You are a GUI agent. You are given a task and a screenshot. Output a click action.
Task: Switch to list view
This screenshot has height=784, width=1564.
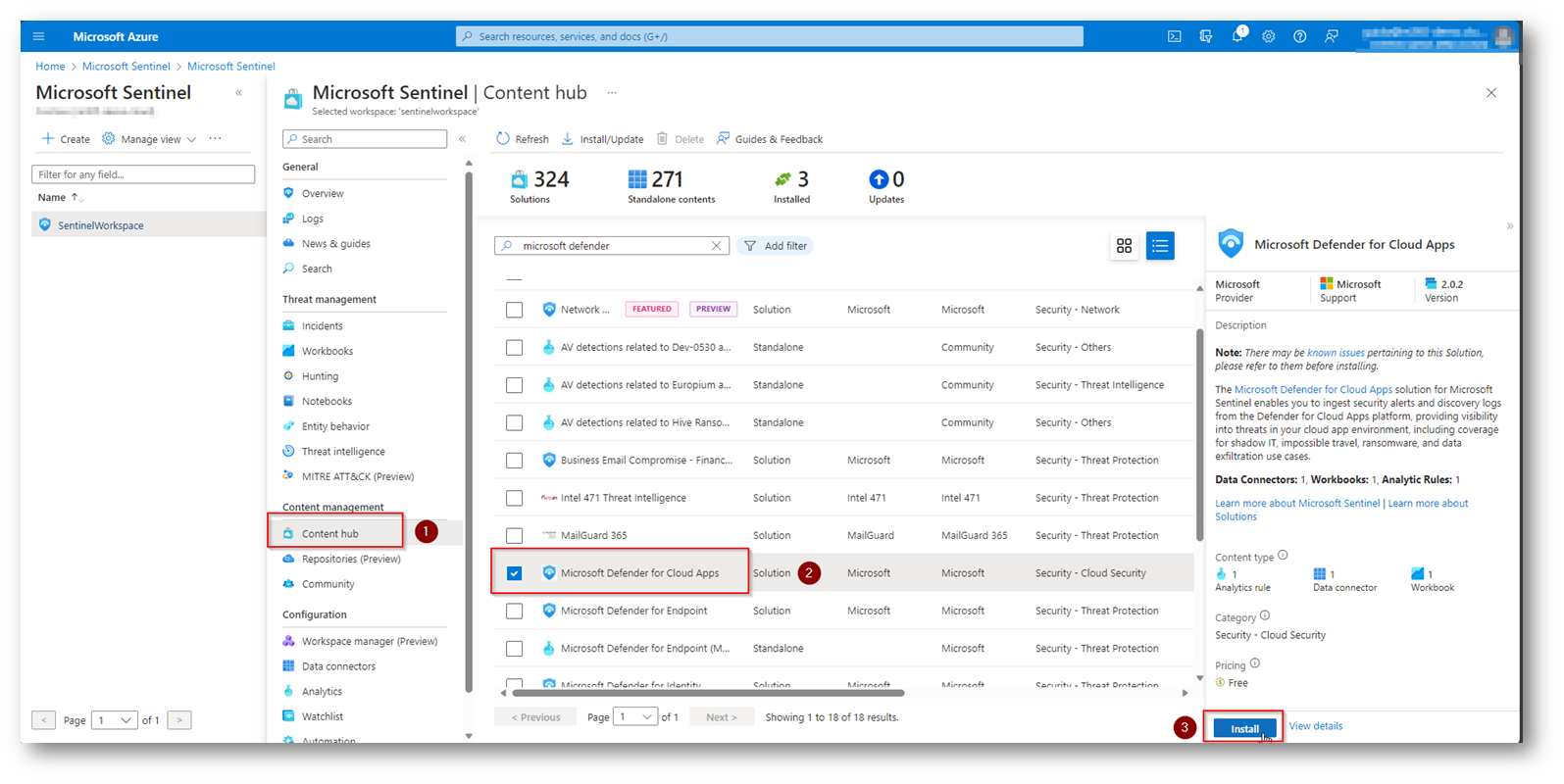tap(1160, 246)
